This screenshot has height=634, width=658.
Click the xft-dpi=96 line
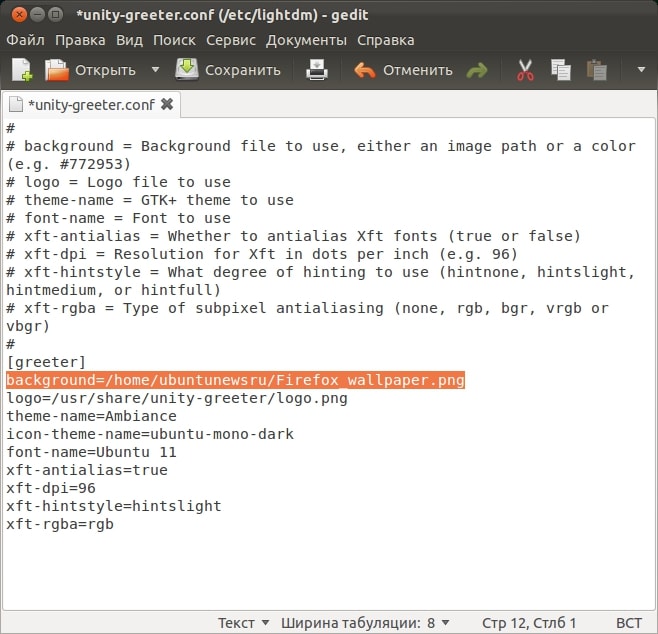pyautogui.click(x=51, y=488)
